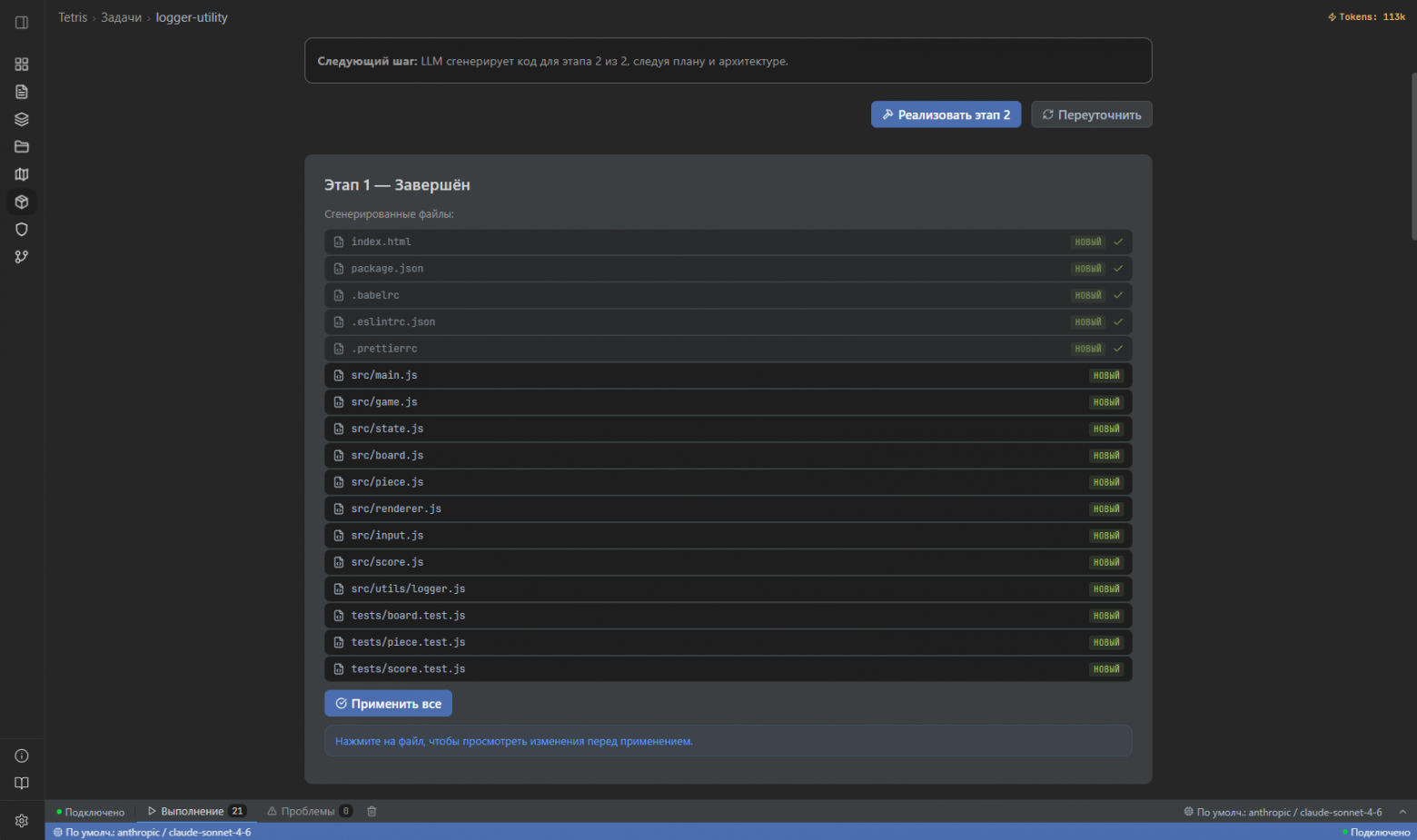Image resolution: width=1417 pixels, height=840 pixels.
Task: Open the book documentation icon in sidebar
Action: [x=22, y=784]
